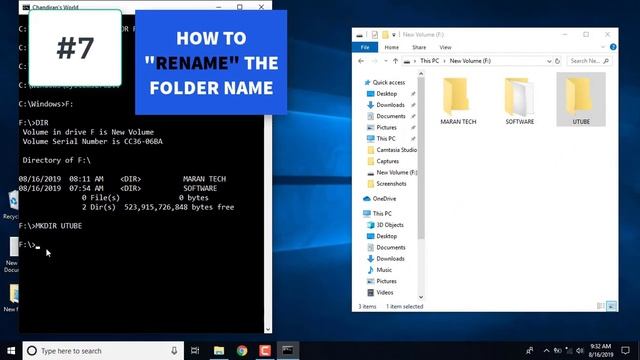Open the People icon in taskbar
This screenshot has height=360, width=640.
pos(530,351)
